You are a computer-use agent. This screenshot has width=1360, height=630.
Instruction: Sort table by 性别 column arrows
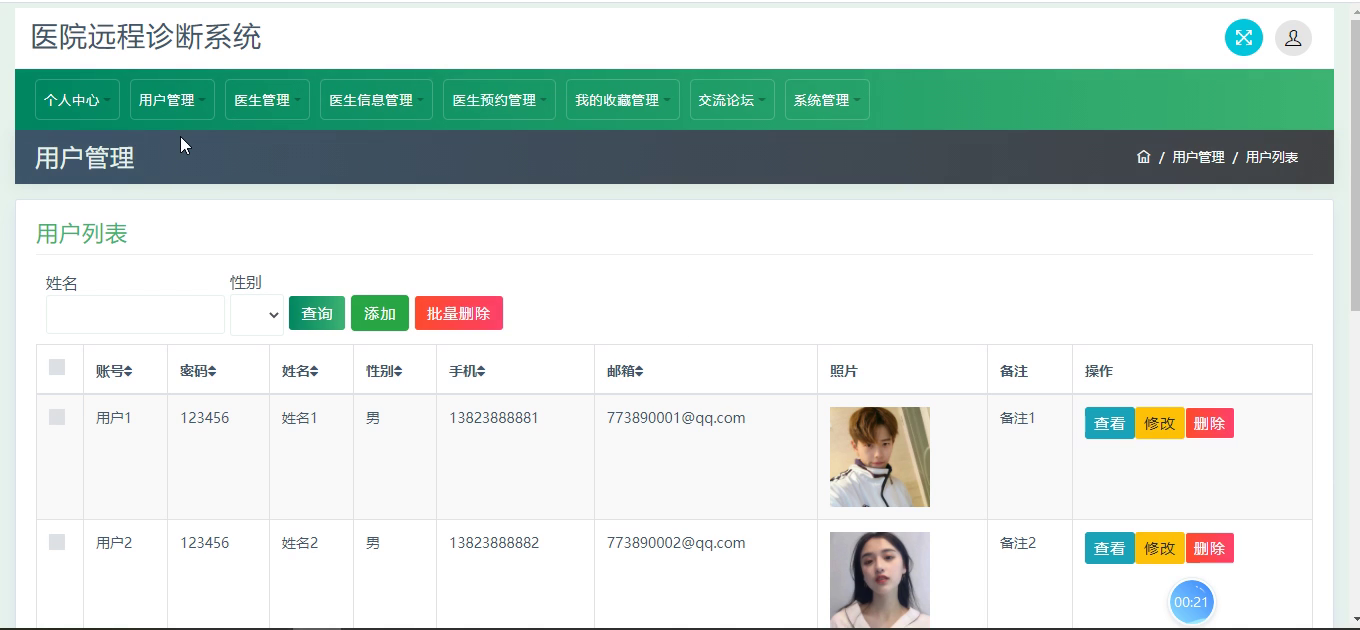click(x=398, y=371)
